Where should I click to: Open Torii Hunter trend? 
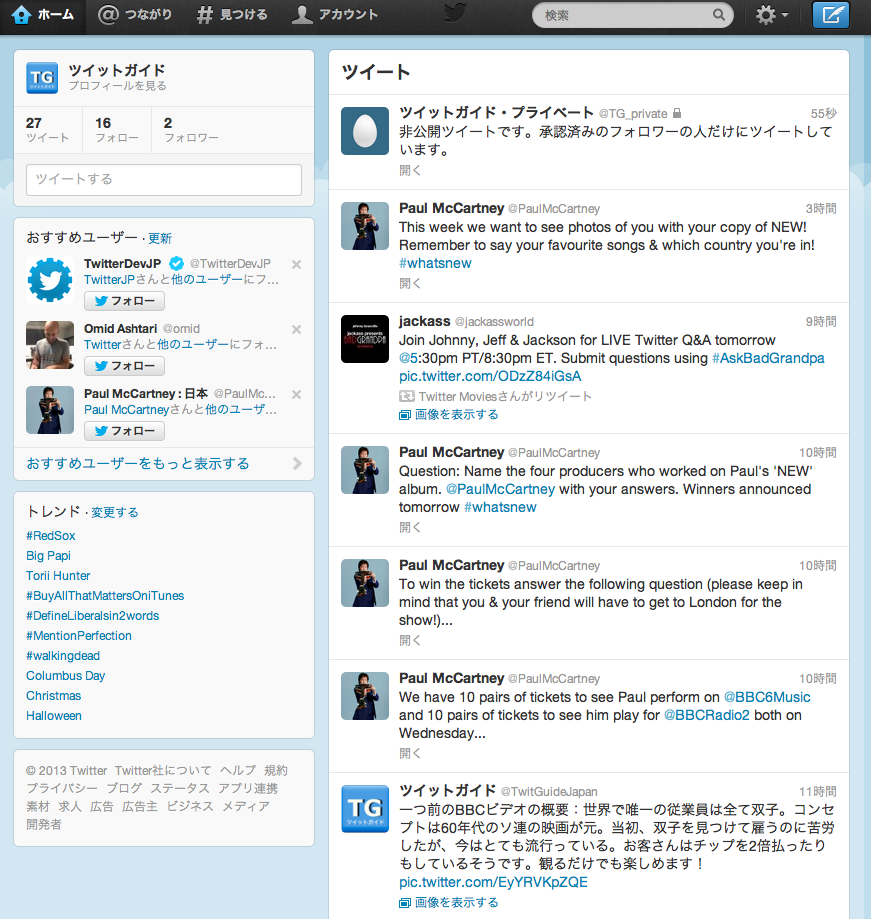pyautogui.click(x=58, y=576)
